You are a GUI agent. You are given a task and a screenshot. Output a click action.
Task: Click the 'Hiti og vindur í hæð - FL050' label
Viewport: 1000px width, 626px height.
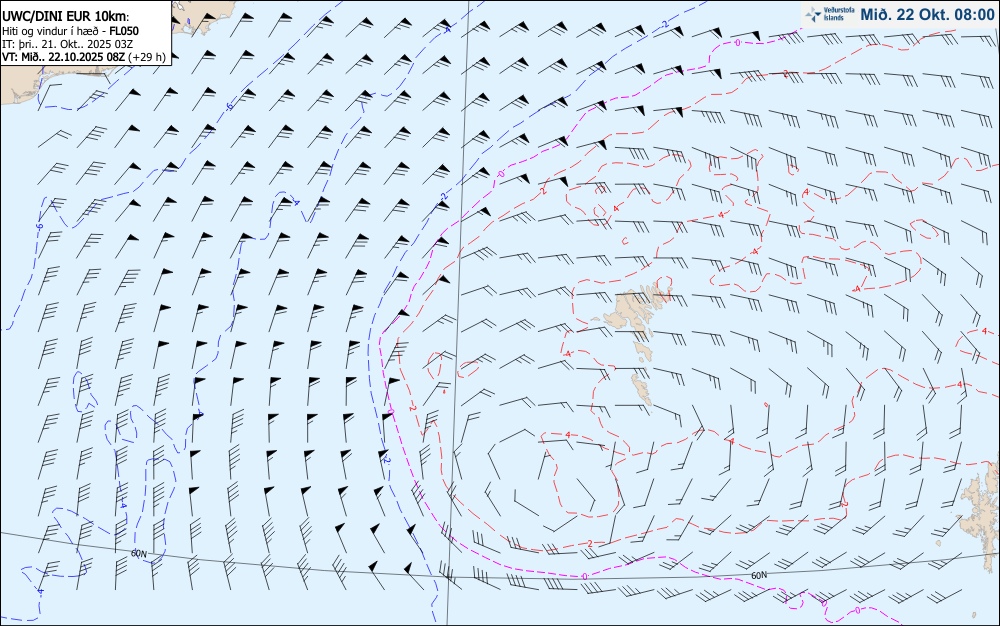[x=71, y=31]
